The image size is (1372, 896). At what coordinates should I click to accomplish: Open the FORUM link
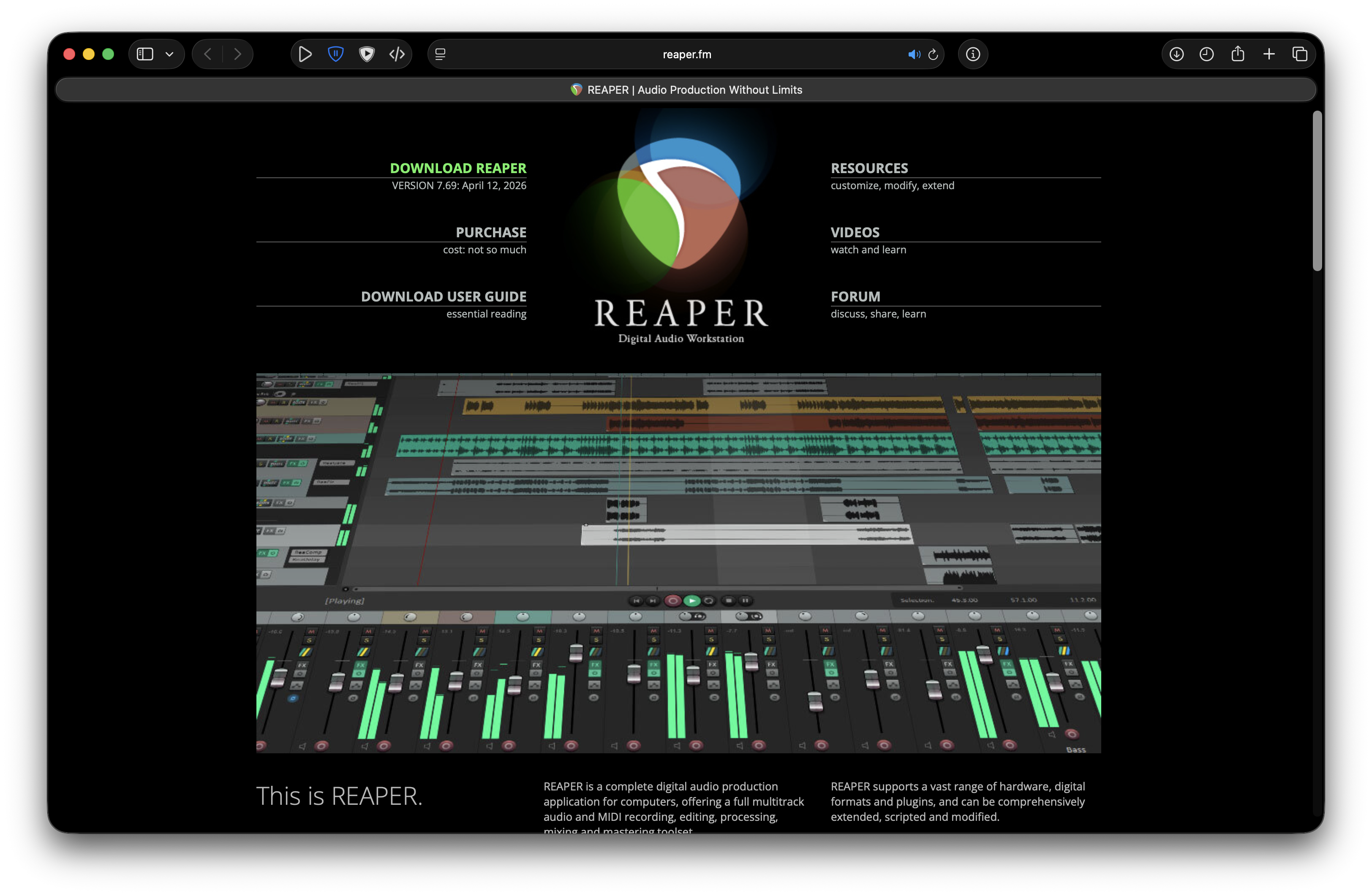(855, 296)
